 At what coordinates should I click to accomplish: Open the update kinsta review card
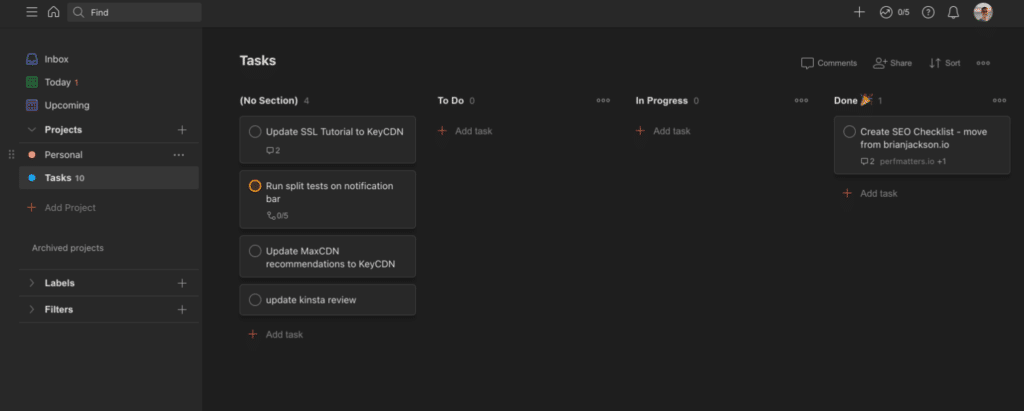pyautogui.click(x=328, y=300)
